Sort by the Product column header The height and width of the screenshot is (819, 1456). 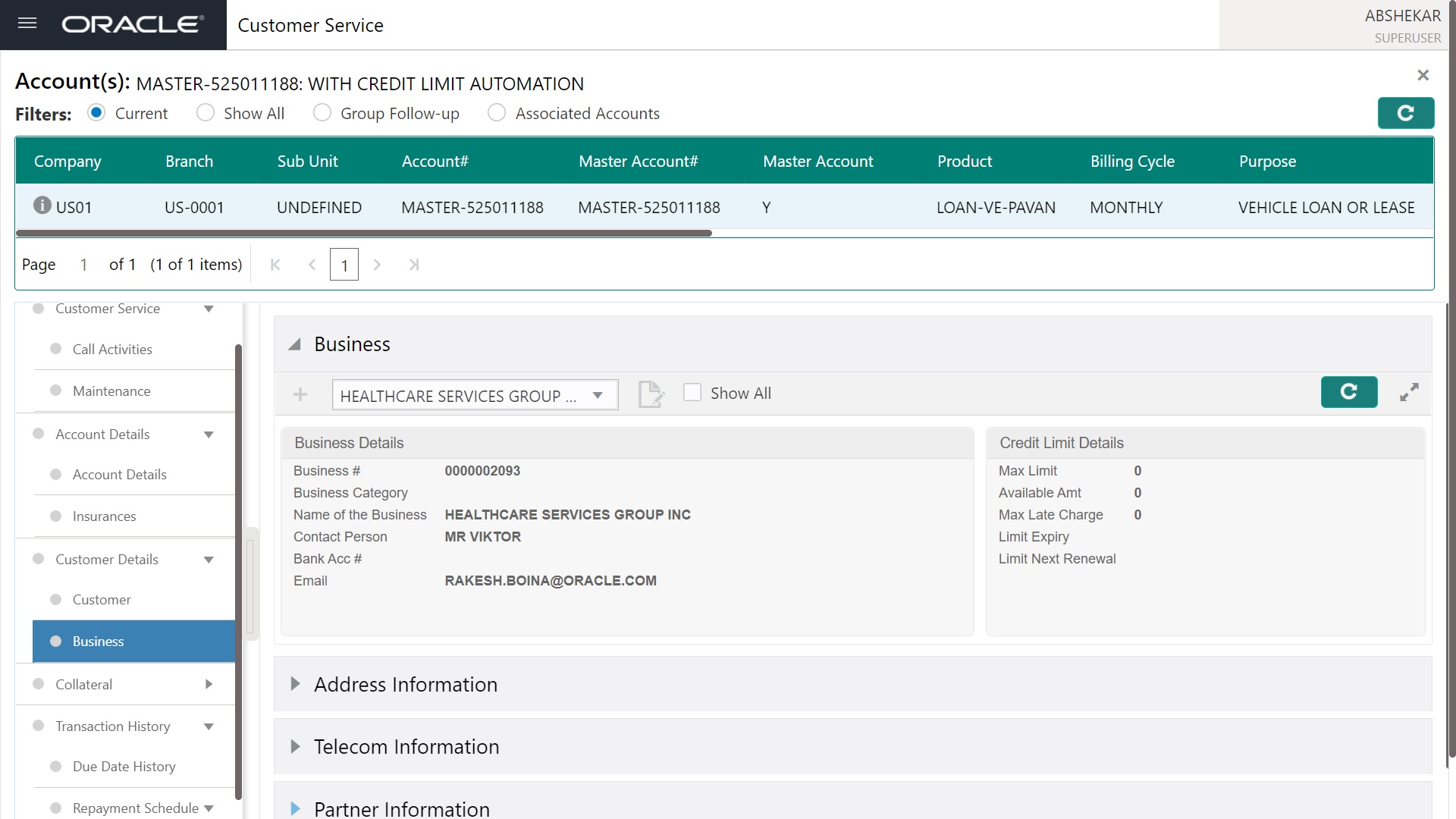pyautogui.click(x=964, y=161)
